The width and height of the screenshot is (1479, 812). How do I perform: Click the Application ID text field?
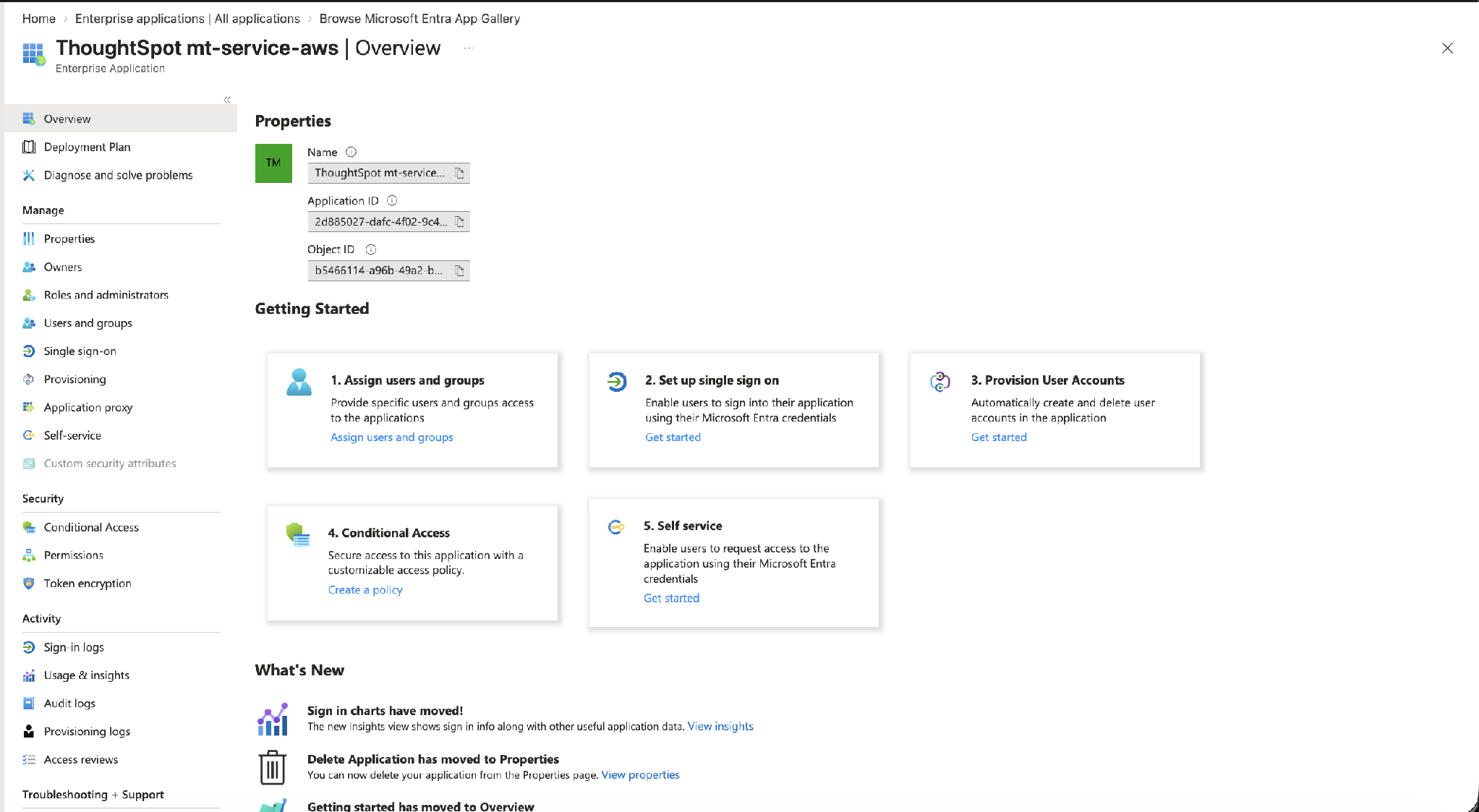coord(389,221)
